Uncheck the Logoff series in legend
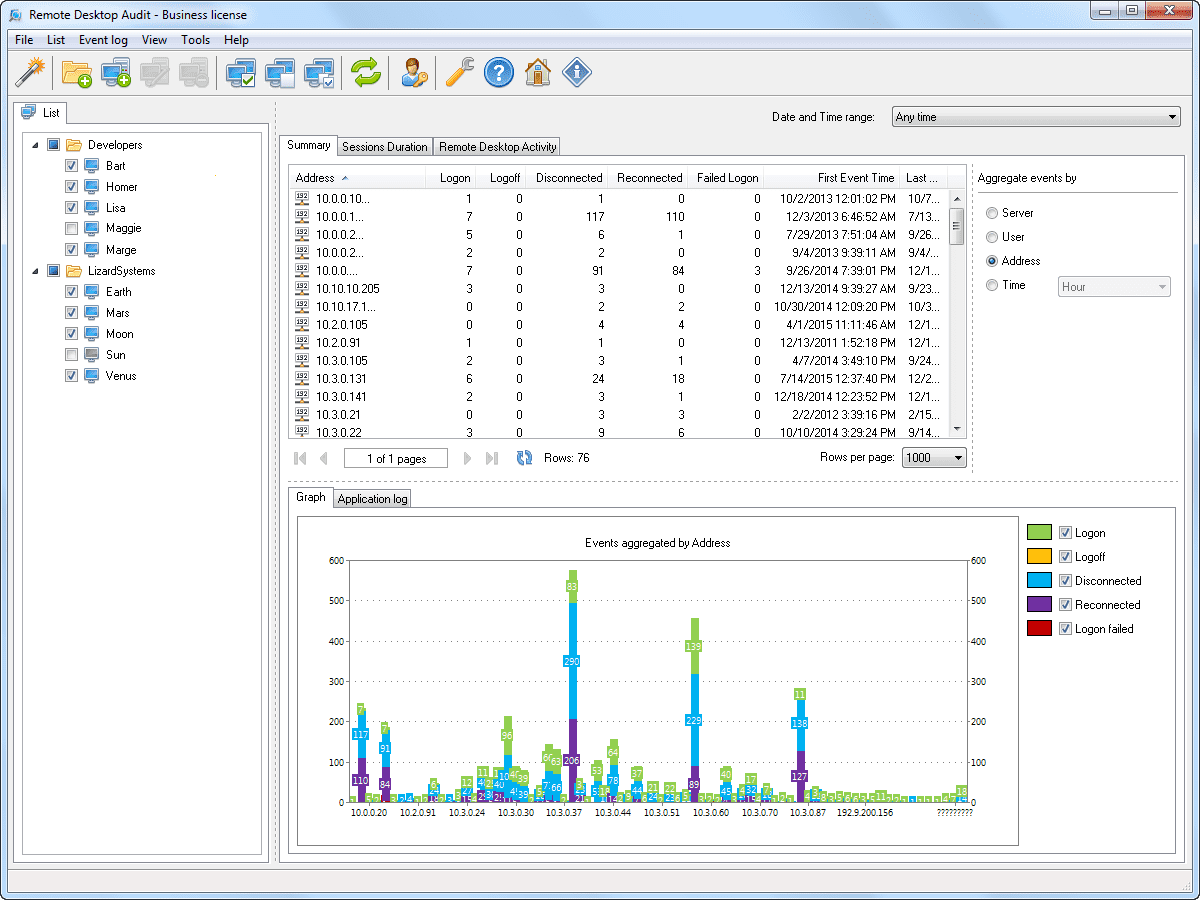 (x=1065, y=557)
